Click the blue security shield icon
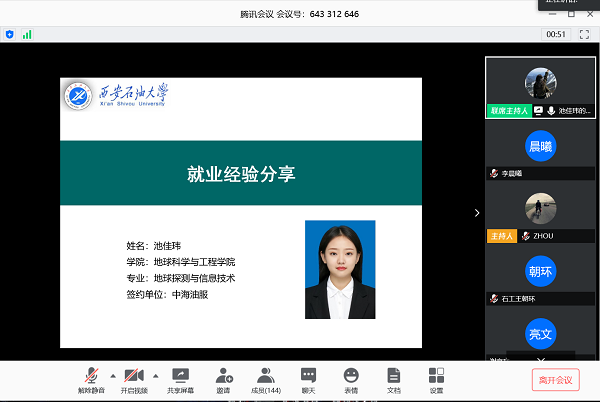600x402 pixels. pyautogui.click(x=10, y=34)
